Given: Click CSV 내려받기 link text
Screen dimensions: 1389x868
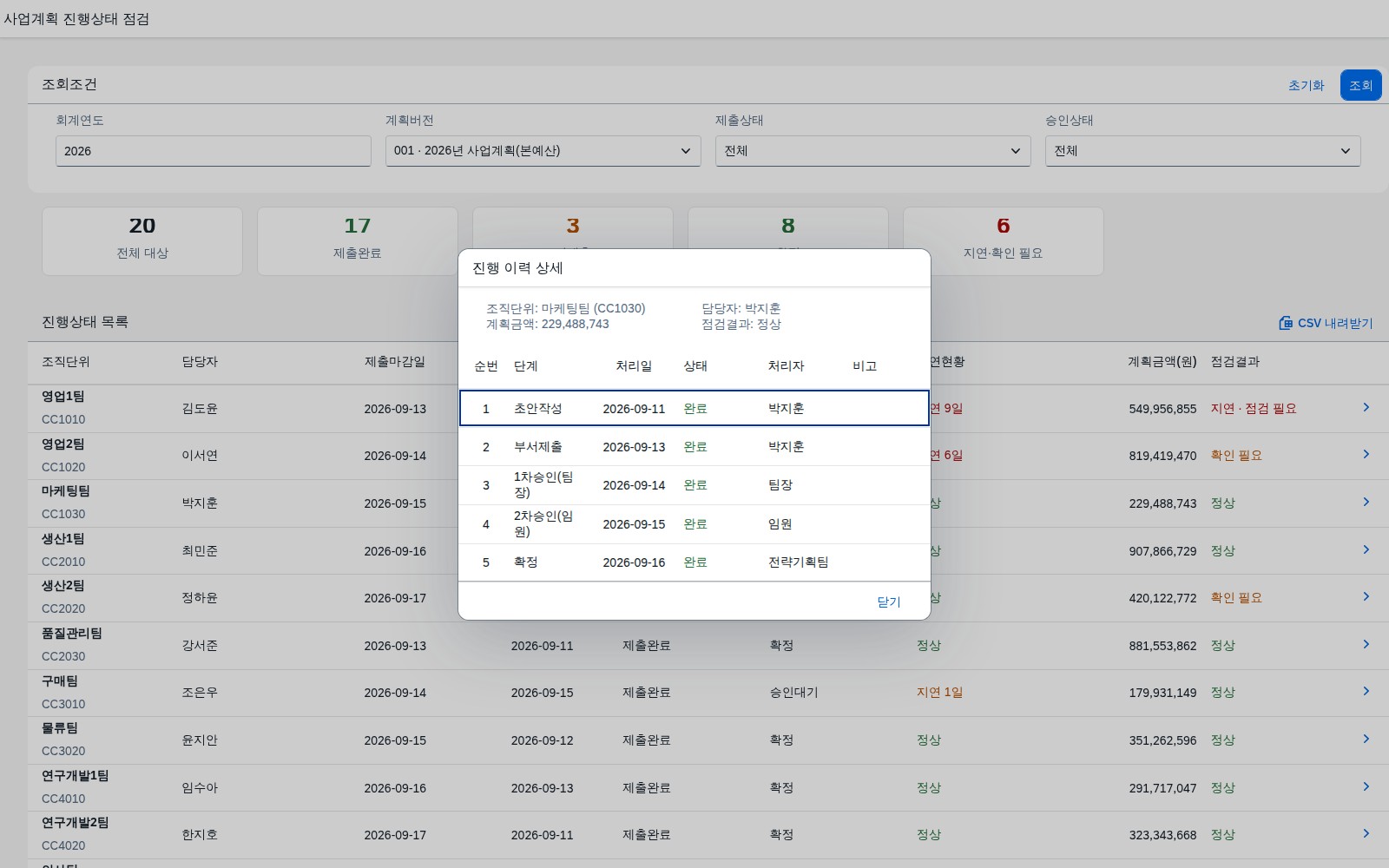Looking at the screenshot, I should coord(1335,323).
